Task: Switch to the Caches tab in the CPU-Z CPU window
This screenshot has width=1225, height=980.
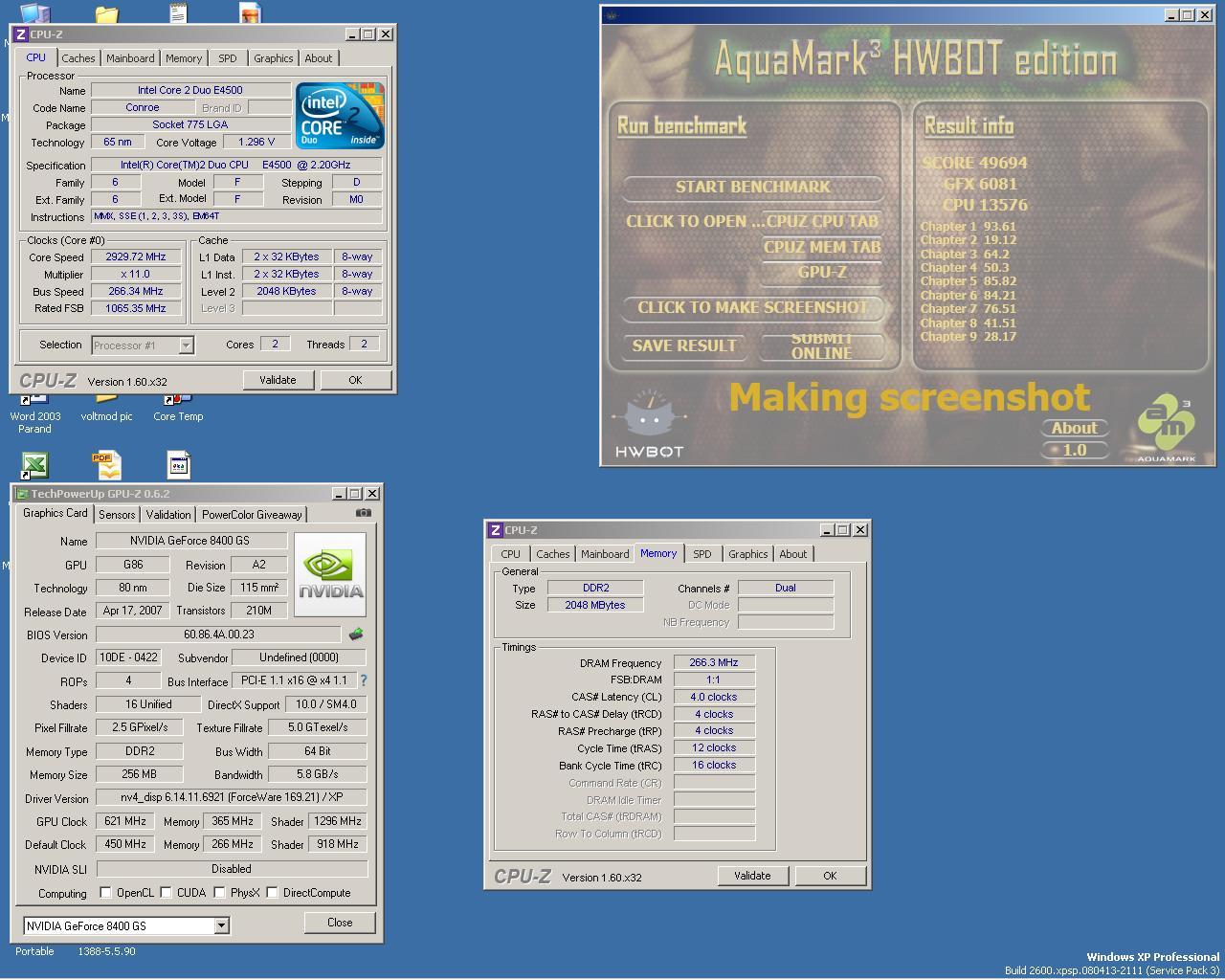Action: (78, 58)
